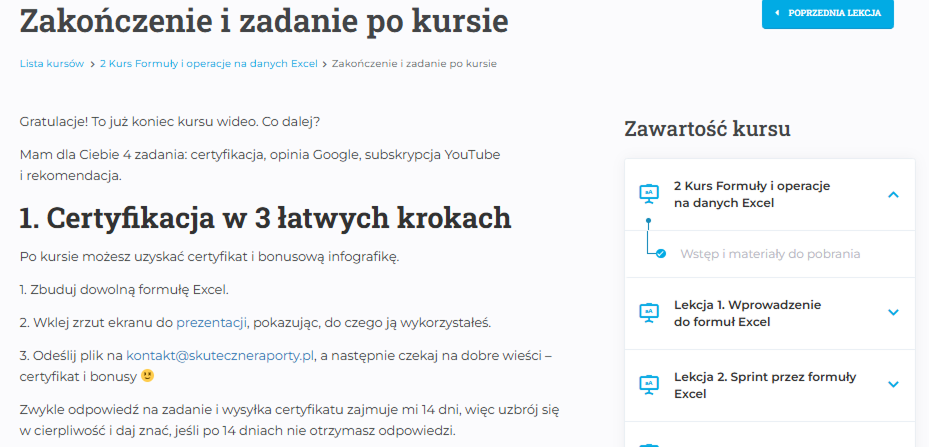Click presentation icon beside Lekcja 1. Wprowadzenie
Screen dimensions: 929x447
coord(649,313)
